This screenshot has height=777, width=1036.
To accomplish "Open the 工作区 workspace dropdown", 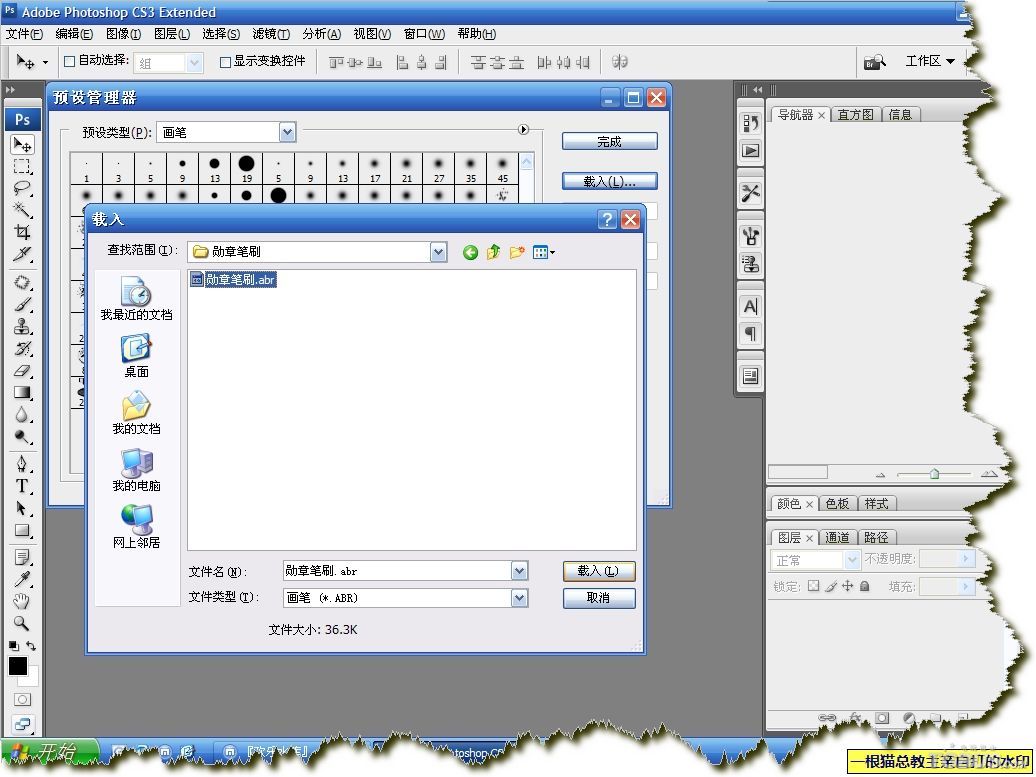I will (930, 61).
